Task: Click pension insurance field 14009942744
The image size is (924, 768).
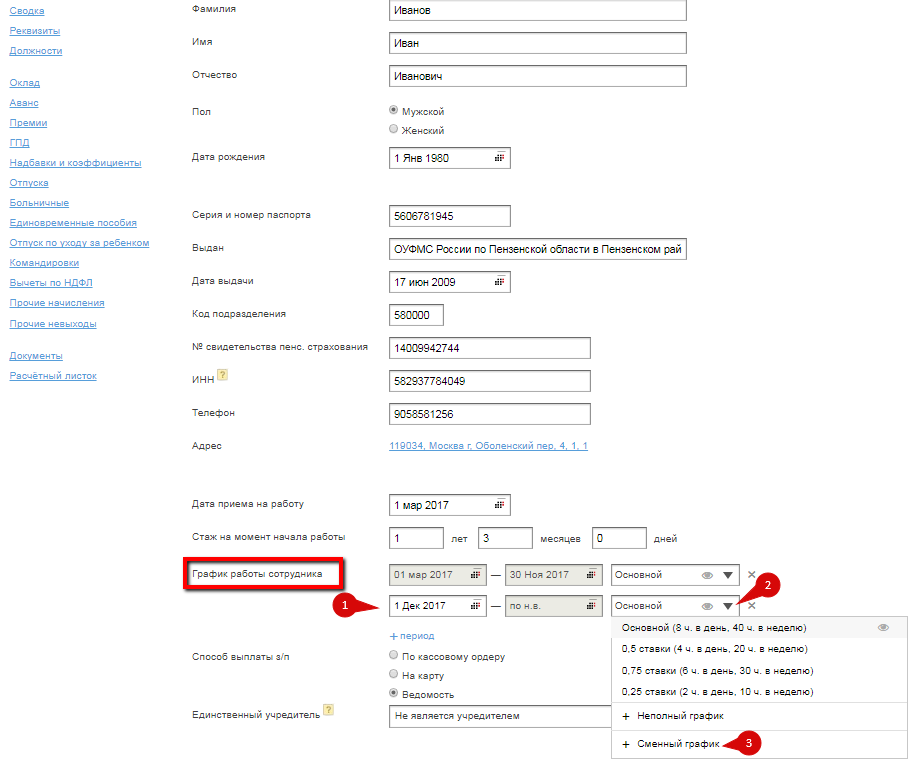Action: tap(490, 348)
